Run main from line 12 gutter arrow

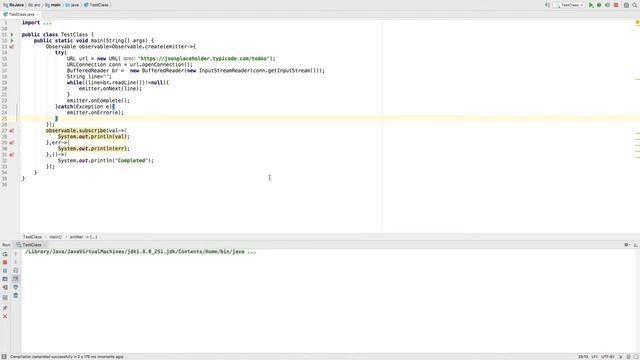(12, 41)
